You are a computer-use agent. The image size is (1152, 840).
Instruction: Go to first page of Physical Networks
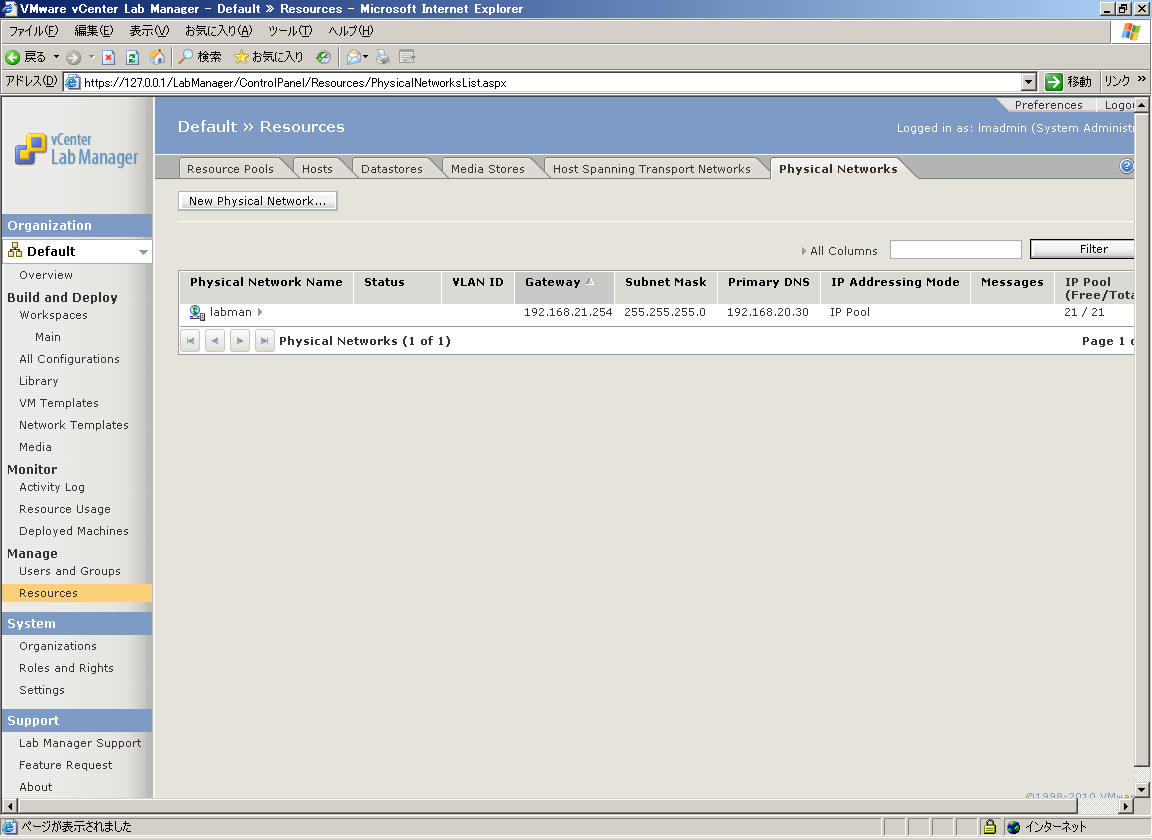pyautogui.click(x=190, y=341)
